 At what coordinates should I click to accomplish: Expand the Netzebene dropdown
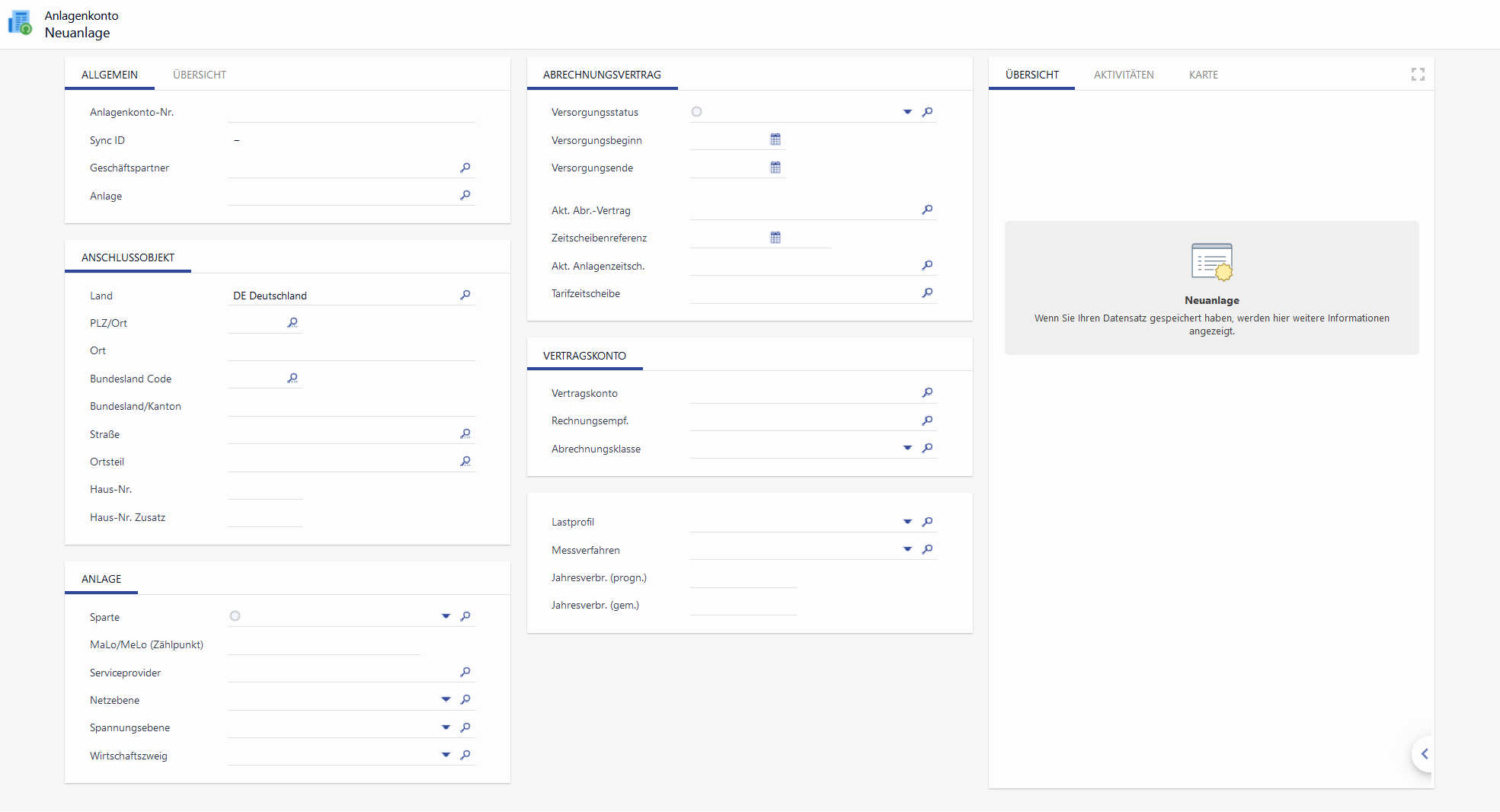pyautogui.click(x=446, y=700)
